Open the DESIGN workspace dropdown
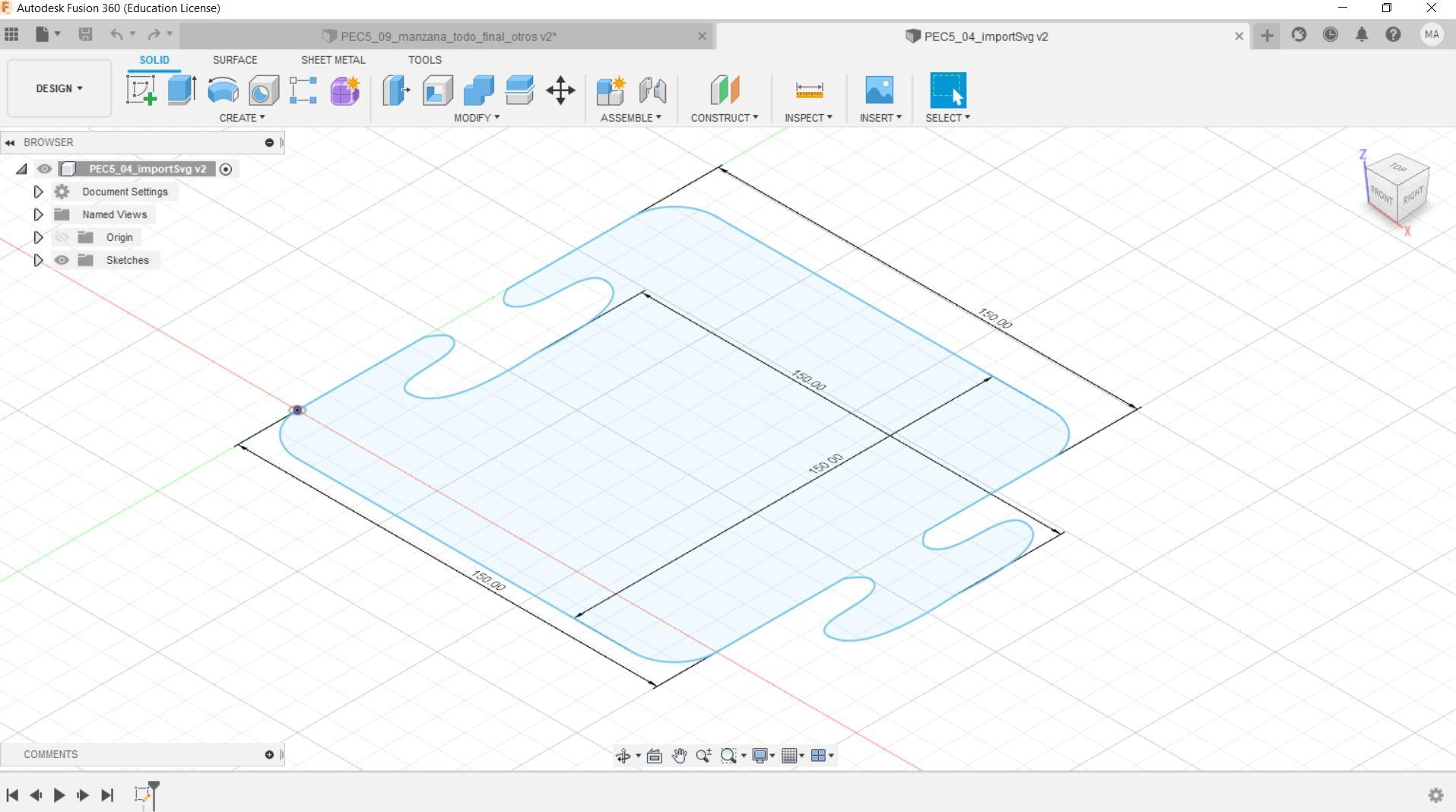The image size is (1456, 812). 59,88
